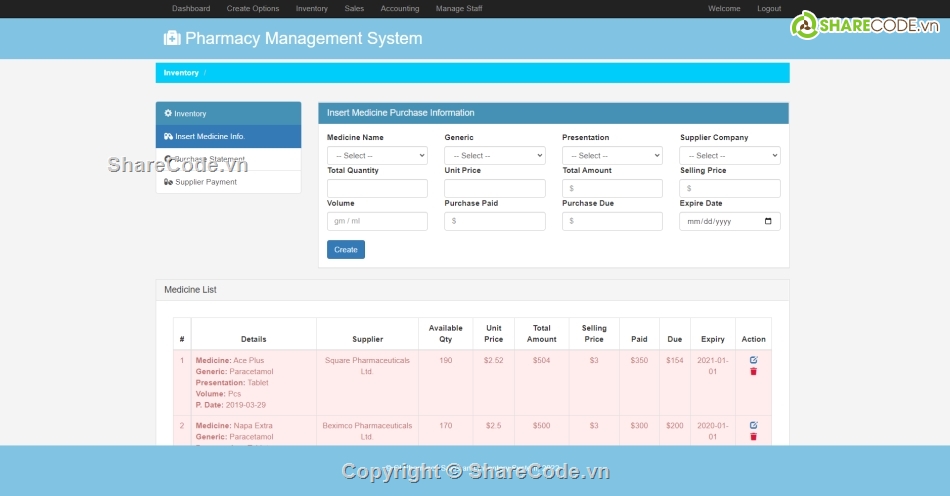Open the Generic select dropdown
The image size is (950, 496).
pyautogui.click(x=495, y=156)
